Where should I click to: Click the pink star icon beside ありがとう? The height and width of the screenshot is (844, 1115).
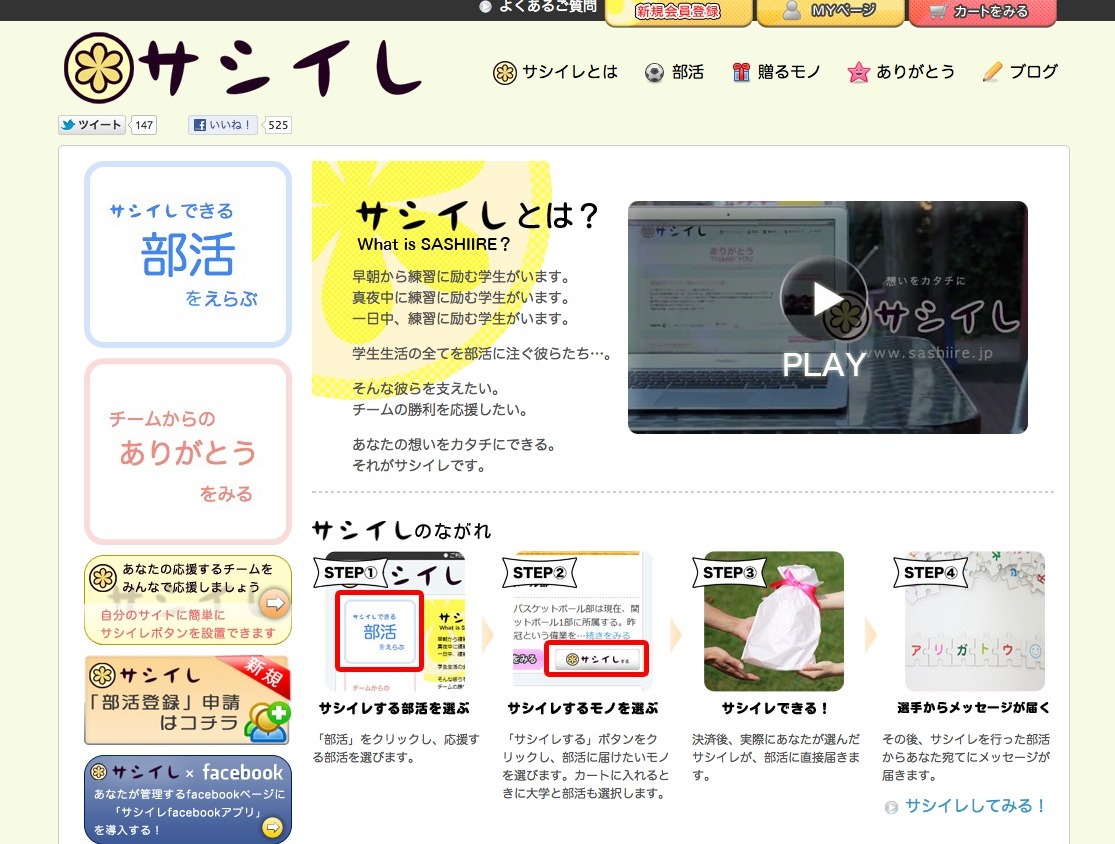coord(857,72)
